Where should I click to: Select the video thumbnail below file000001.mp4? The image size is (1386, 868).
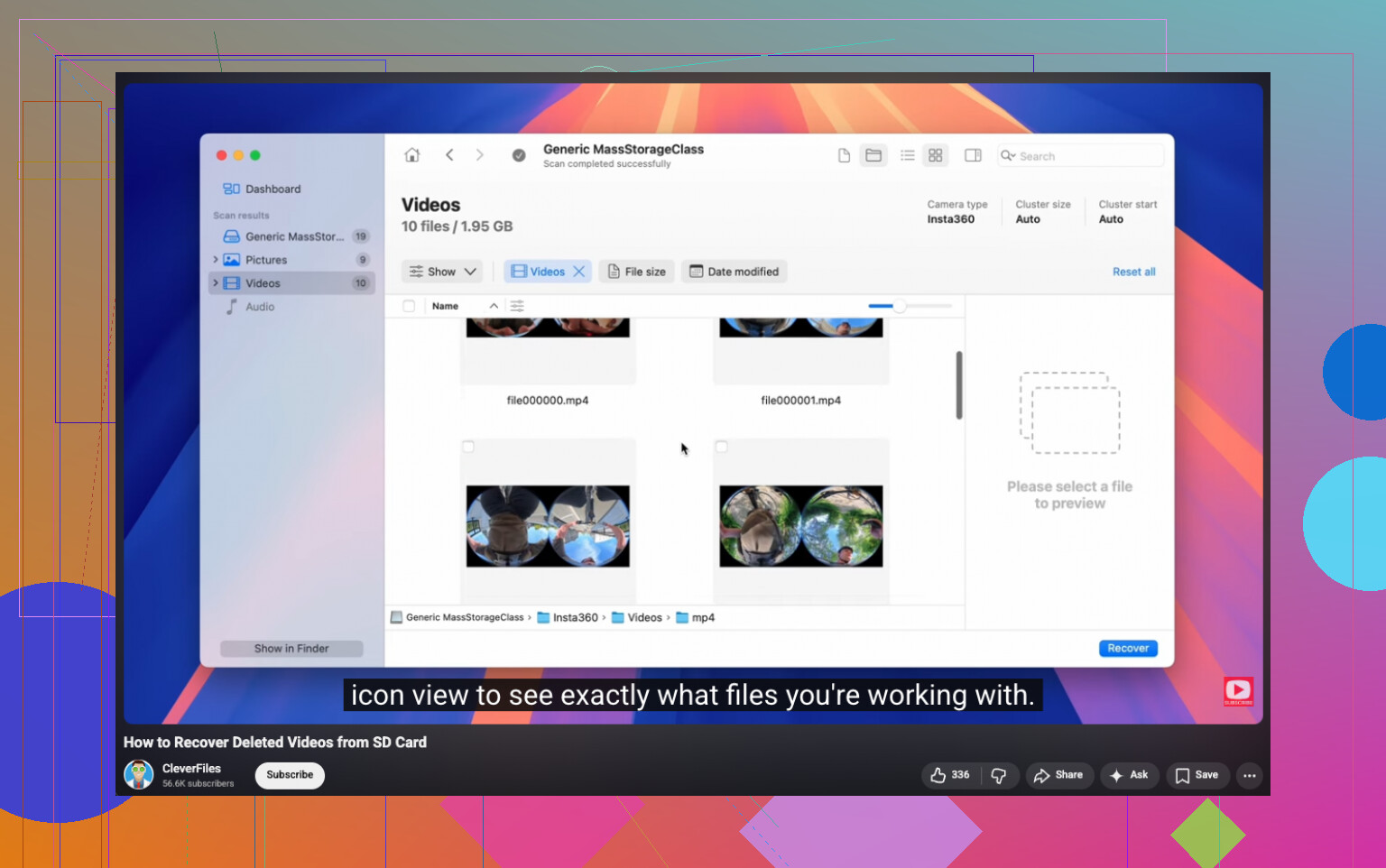[801, 526]
